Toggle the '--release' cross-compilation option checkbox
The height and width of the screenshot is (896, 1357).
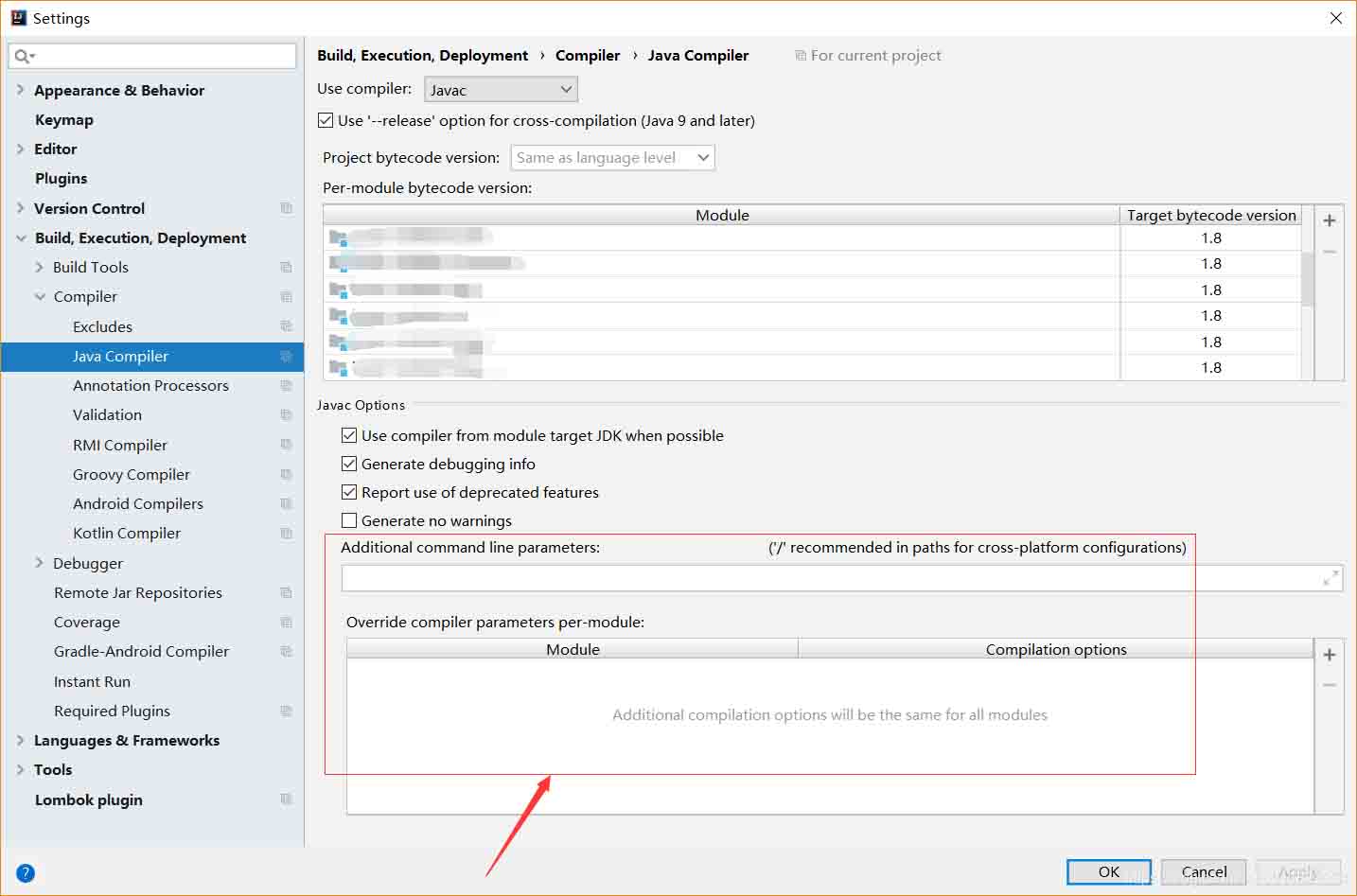pos(326,120)
